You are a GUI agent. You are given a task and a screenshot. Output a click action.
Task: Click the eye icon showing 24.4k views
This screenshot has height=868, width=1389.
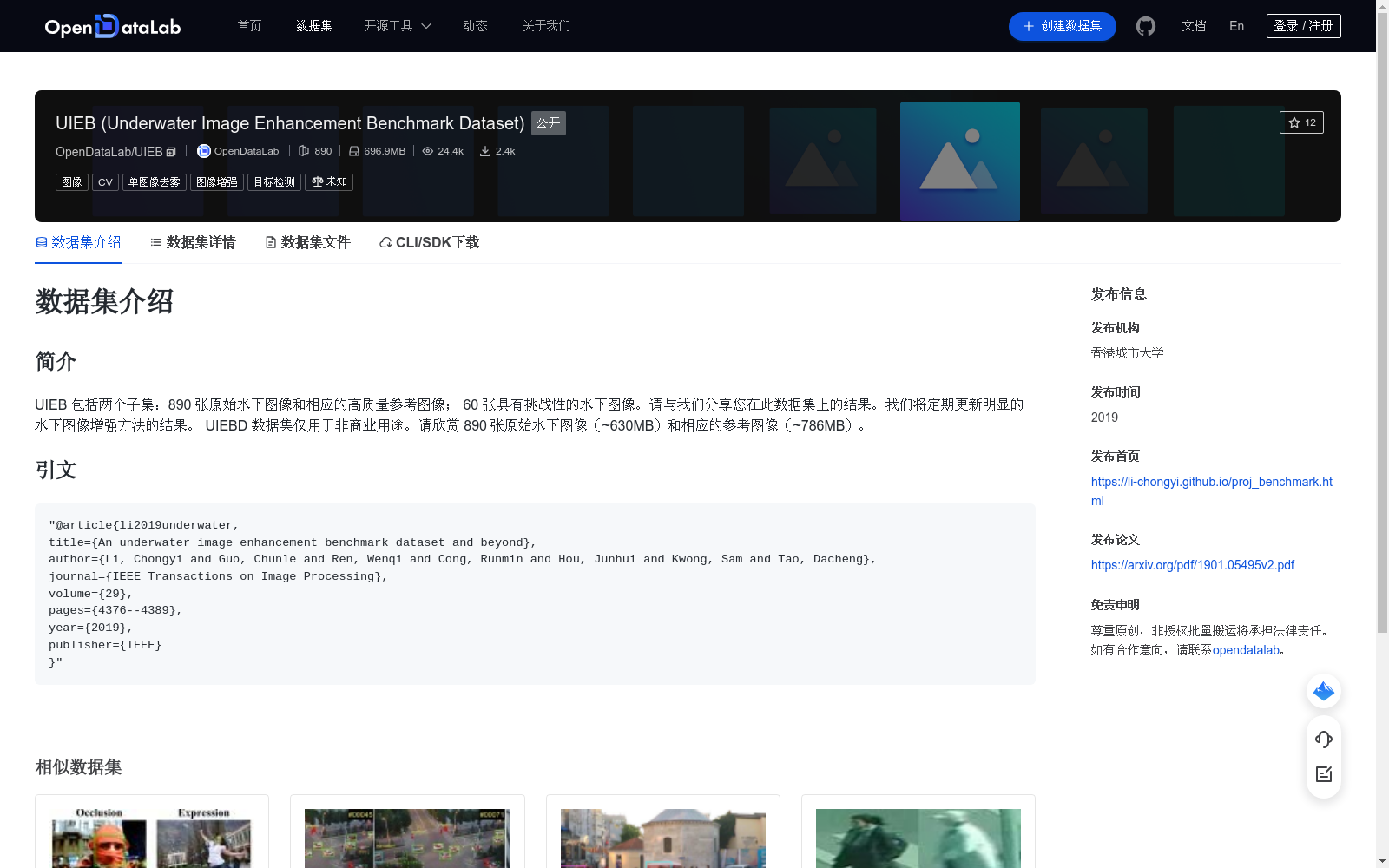point(427,150)
